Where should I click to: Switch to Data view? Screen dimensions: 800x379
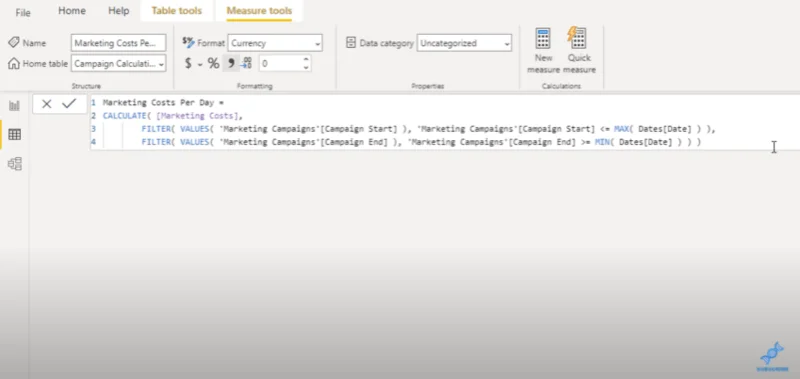pyautogui.click(x=14, y=135)
